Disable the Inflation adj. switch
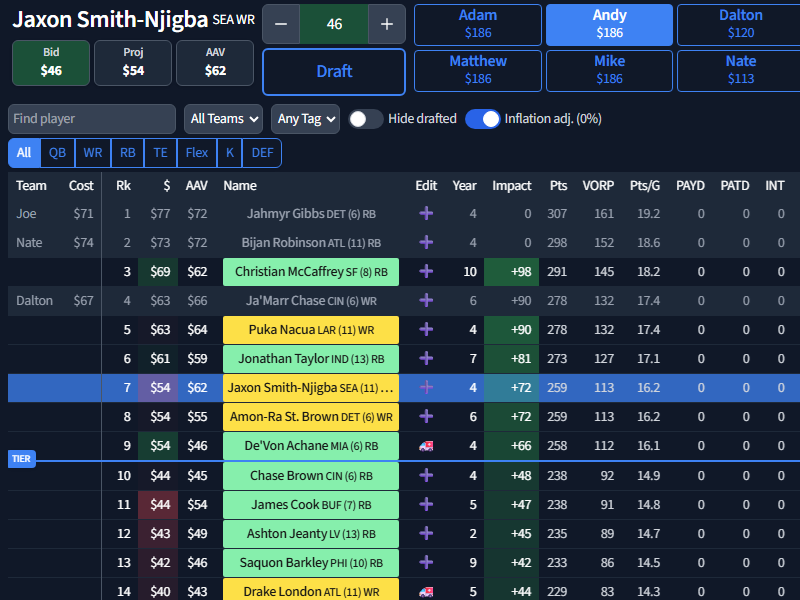This screenshot has width=800, height=600. [x=483, y=119]
